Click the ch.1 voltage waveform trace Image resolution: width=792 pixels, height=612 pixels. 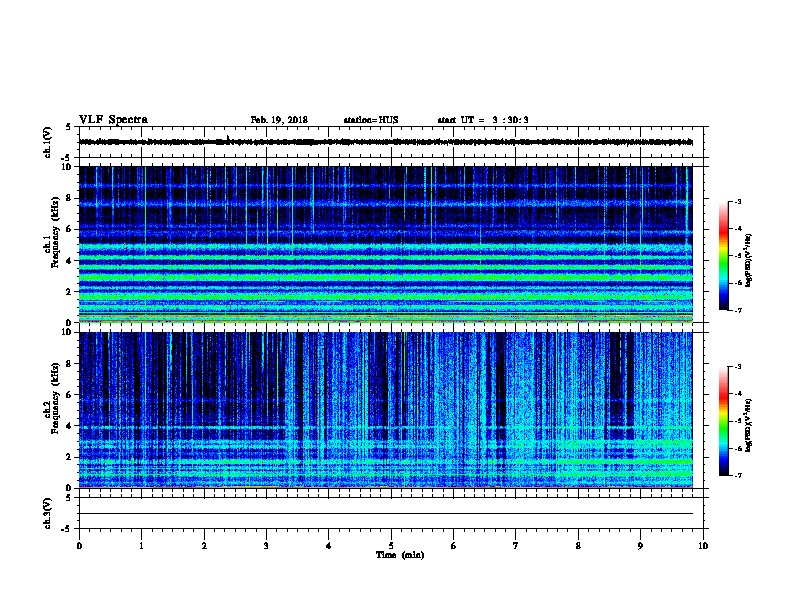(x=386, y=142)
